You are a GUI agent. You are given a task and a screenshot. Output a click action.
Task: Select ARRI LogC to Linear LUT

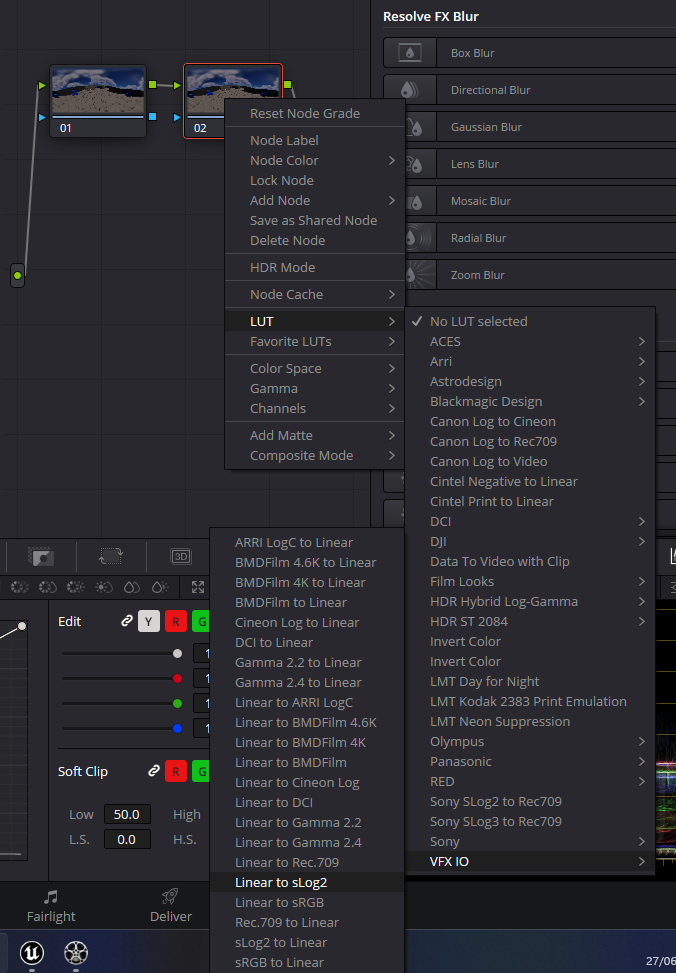point(307,542)
